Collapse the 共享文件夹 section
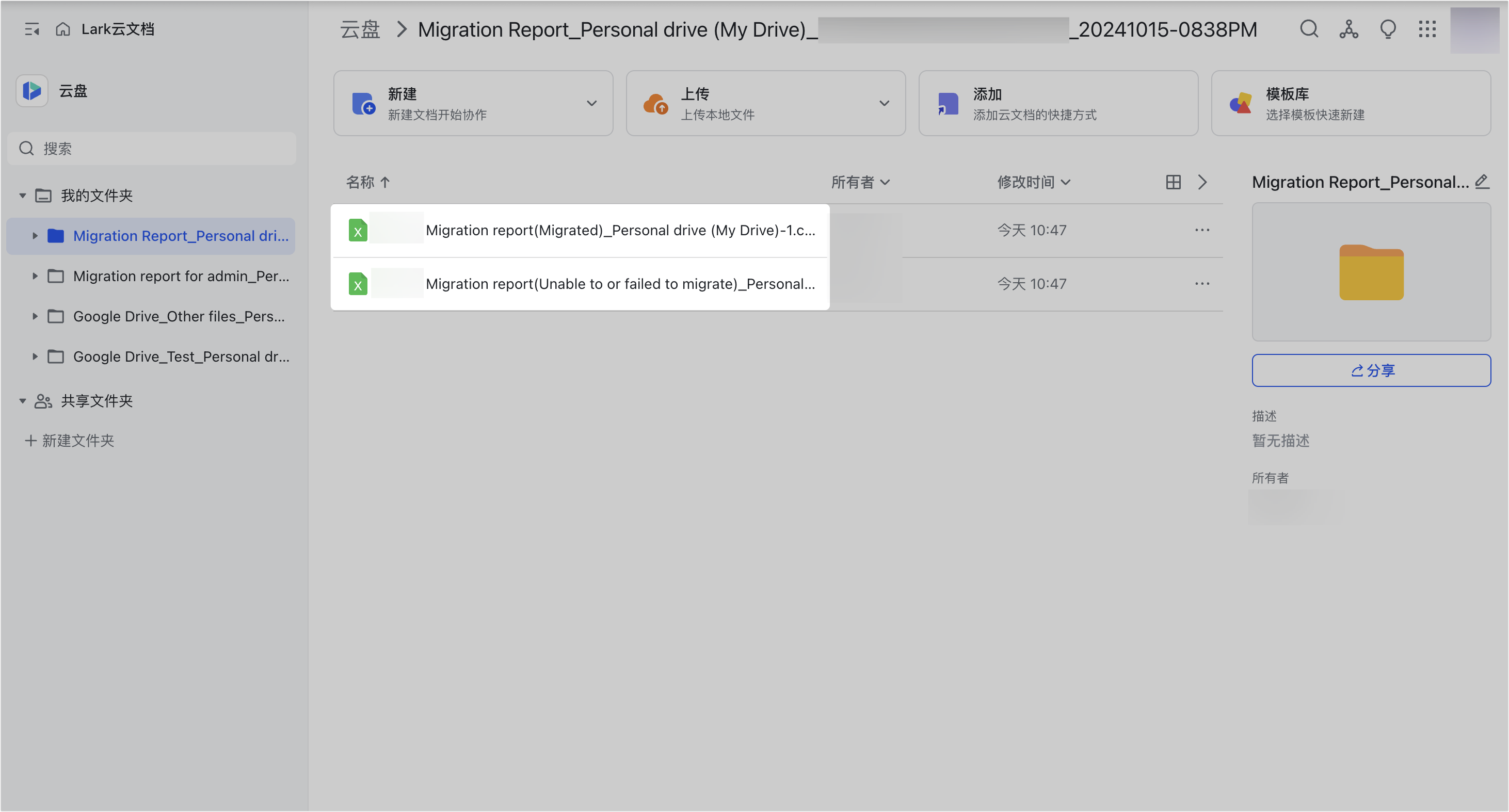Viewport: 1509px width, 812px height. [x=22, y=401]
